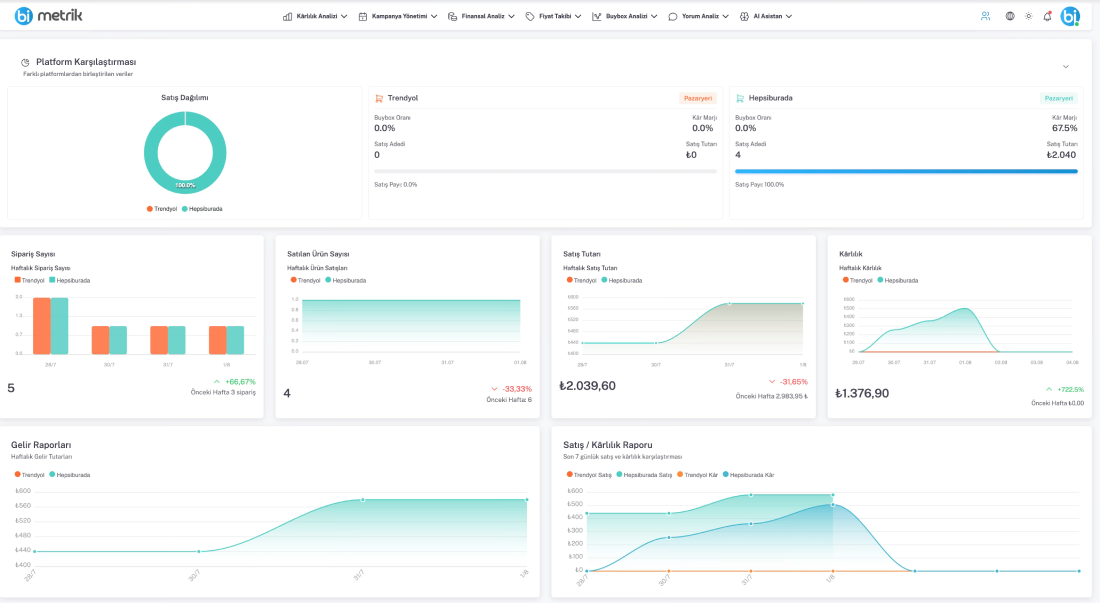Click the cart icon on the Hepsiburada card
Screen dimensions: 1100x603
pos(739,98)
